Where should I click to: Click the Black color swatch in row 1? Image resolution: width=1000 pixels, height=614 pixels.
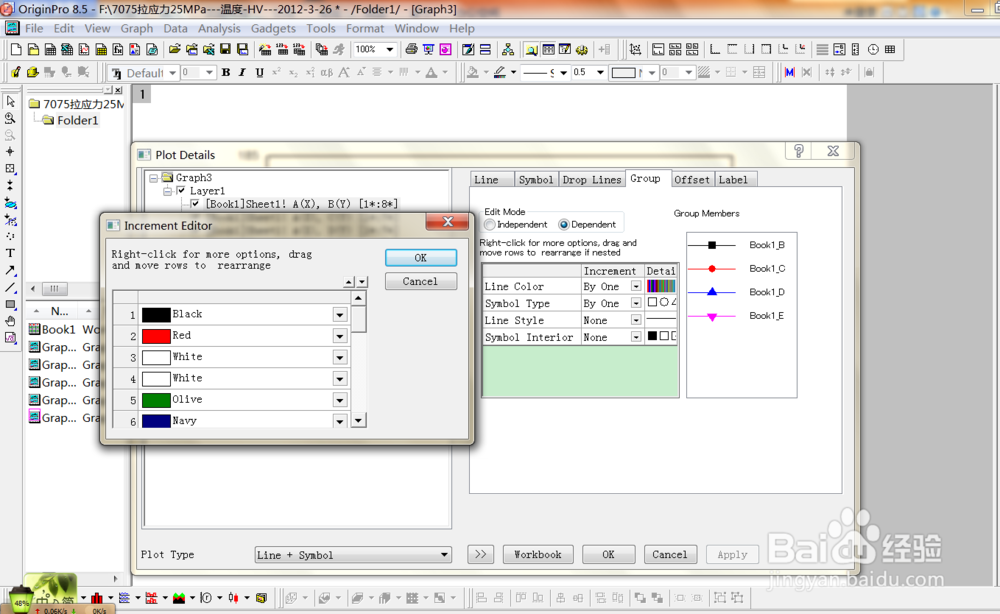coord(156,314)
